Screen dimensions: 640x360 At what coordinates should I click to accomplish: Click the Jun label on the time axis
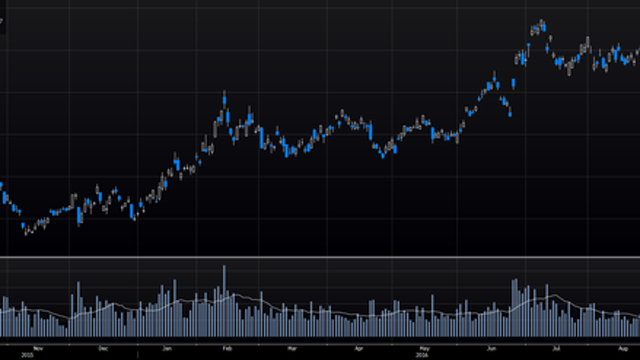click(x=491, y=349)
